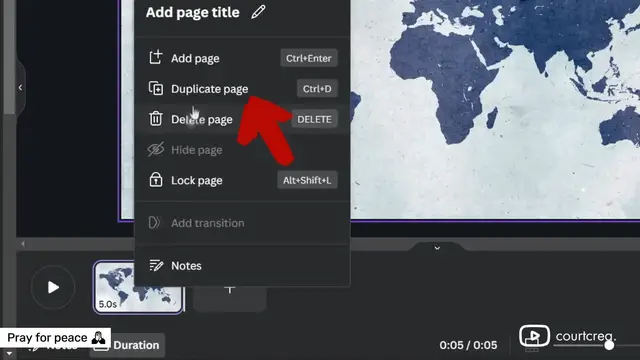Add a new page with the plus button
640x360 pixels.
[230, 290]
